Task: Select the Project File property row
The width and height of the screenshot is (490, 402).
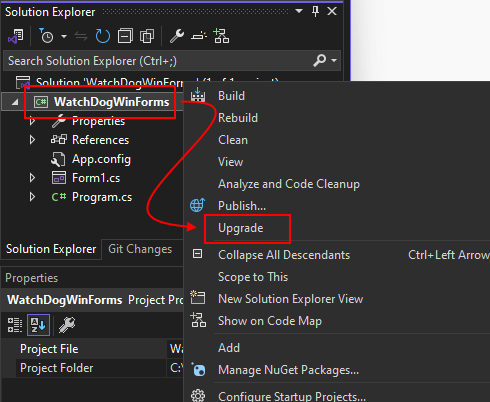Action: [x=92, y=349]
